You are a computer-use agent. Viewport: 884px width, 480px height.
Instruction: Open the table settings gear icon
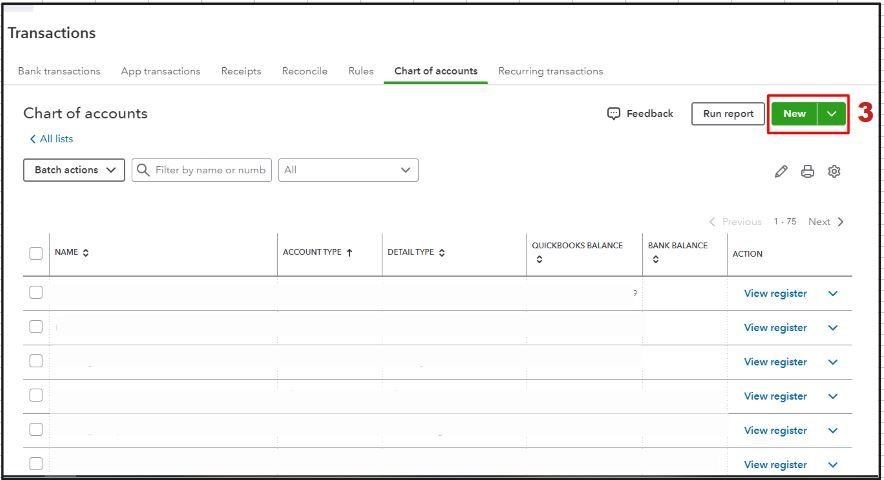(x=834, y=171)
